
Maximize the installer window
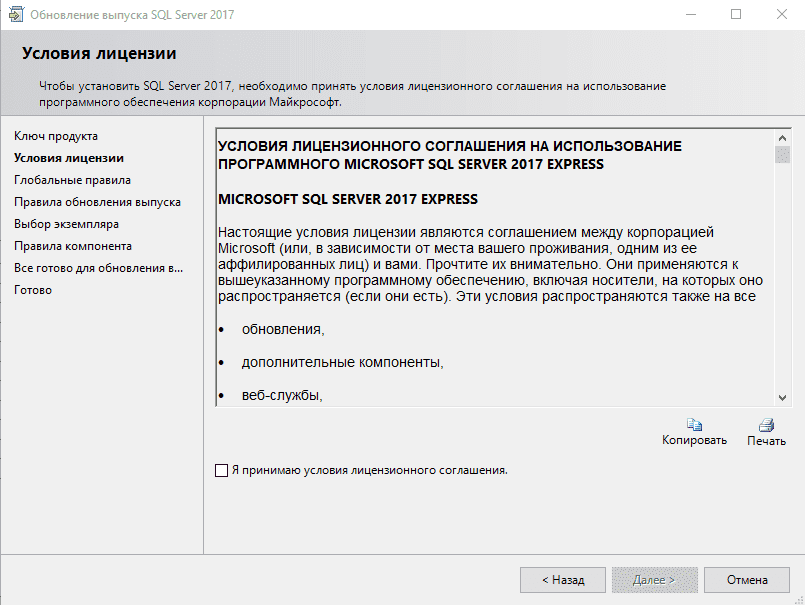pyautogui.click(x=736, y=15)
